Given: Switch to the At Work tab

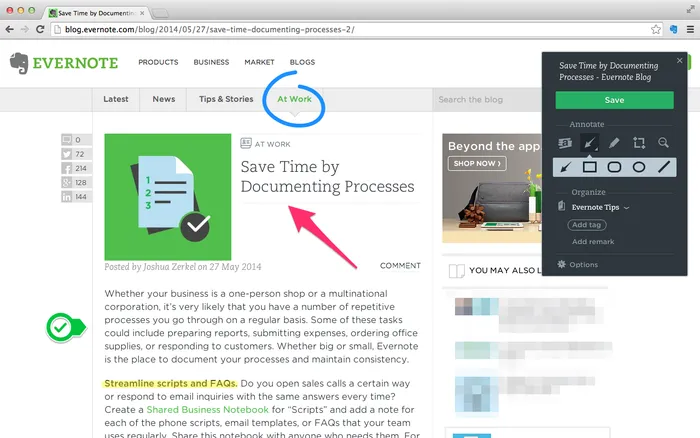Looking at the screenshot, I should [x=294, y=99].
